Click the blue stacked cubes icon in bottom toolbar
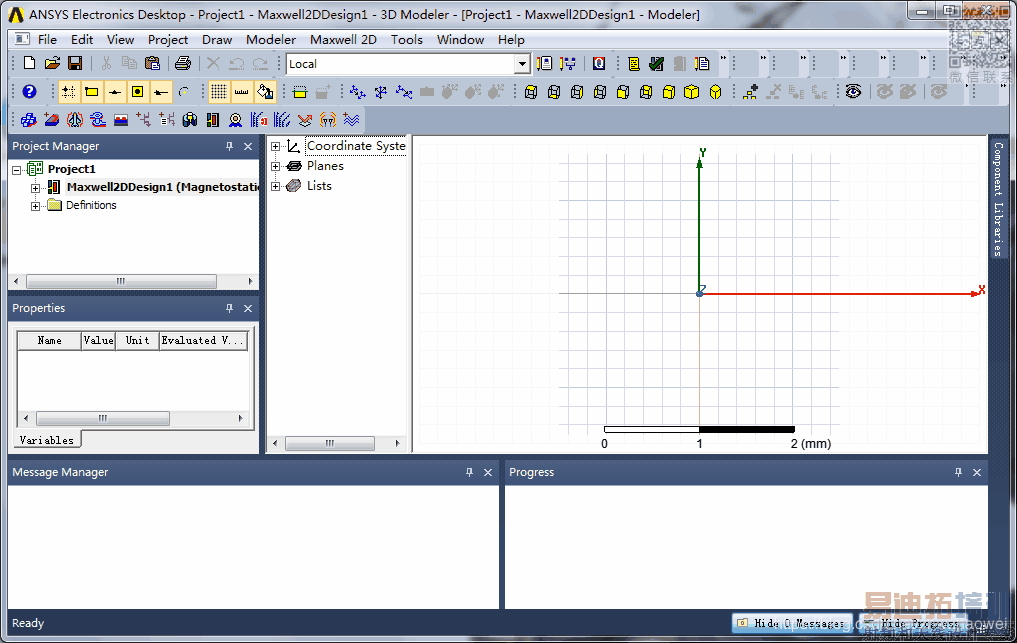The height and width of the screenshot is (643, 1017). (29, 119)
